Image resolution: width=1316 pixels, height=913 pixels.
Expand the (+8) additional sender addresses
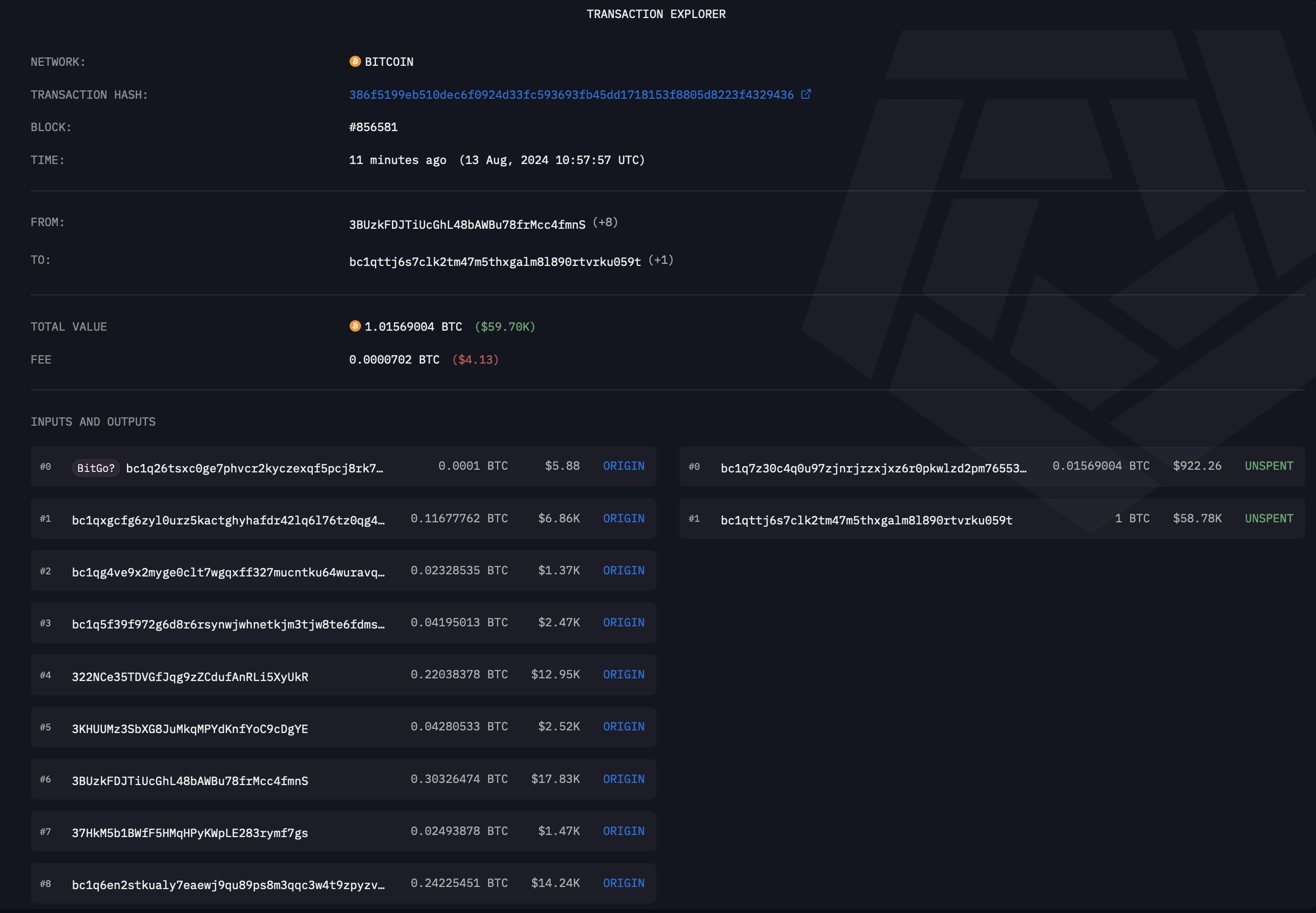pyautogui.click(x=605, y=222)
